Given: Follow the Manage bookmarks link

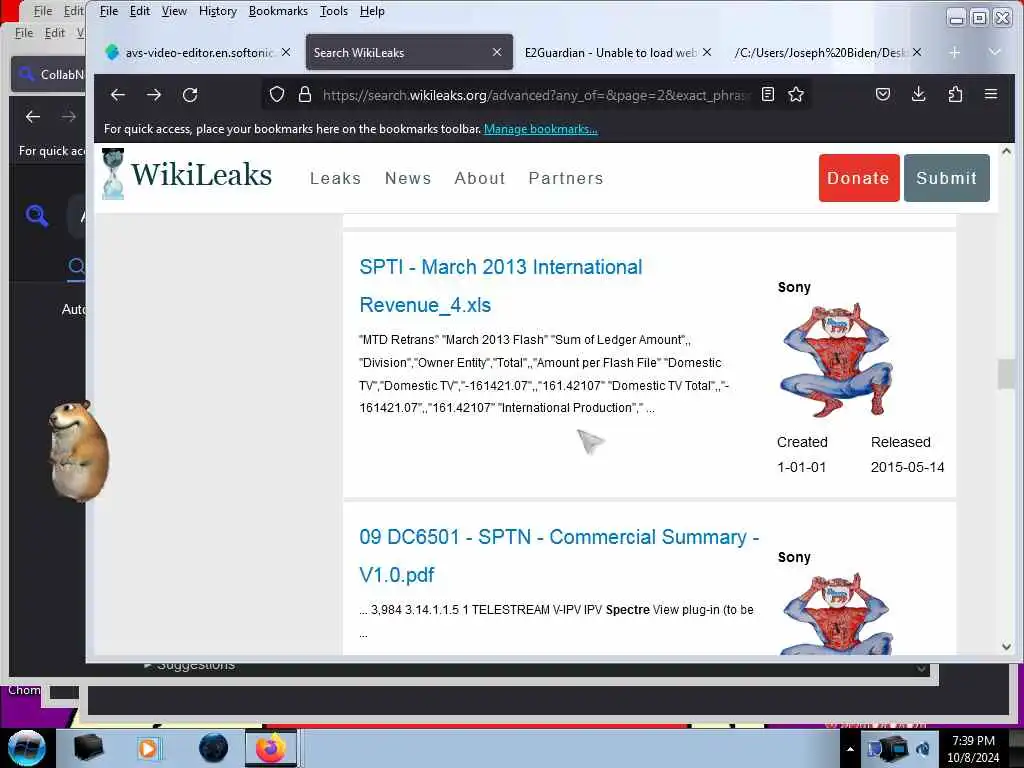Looking at the screenshot, I should 541,129.
